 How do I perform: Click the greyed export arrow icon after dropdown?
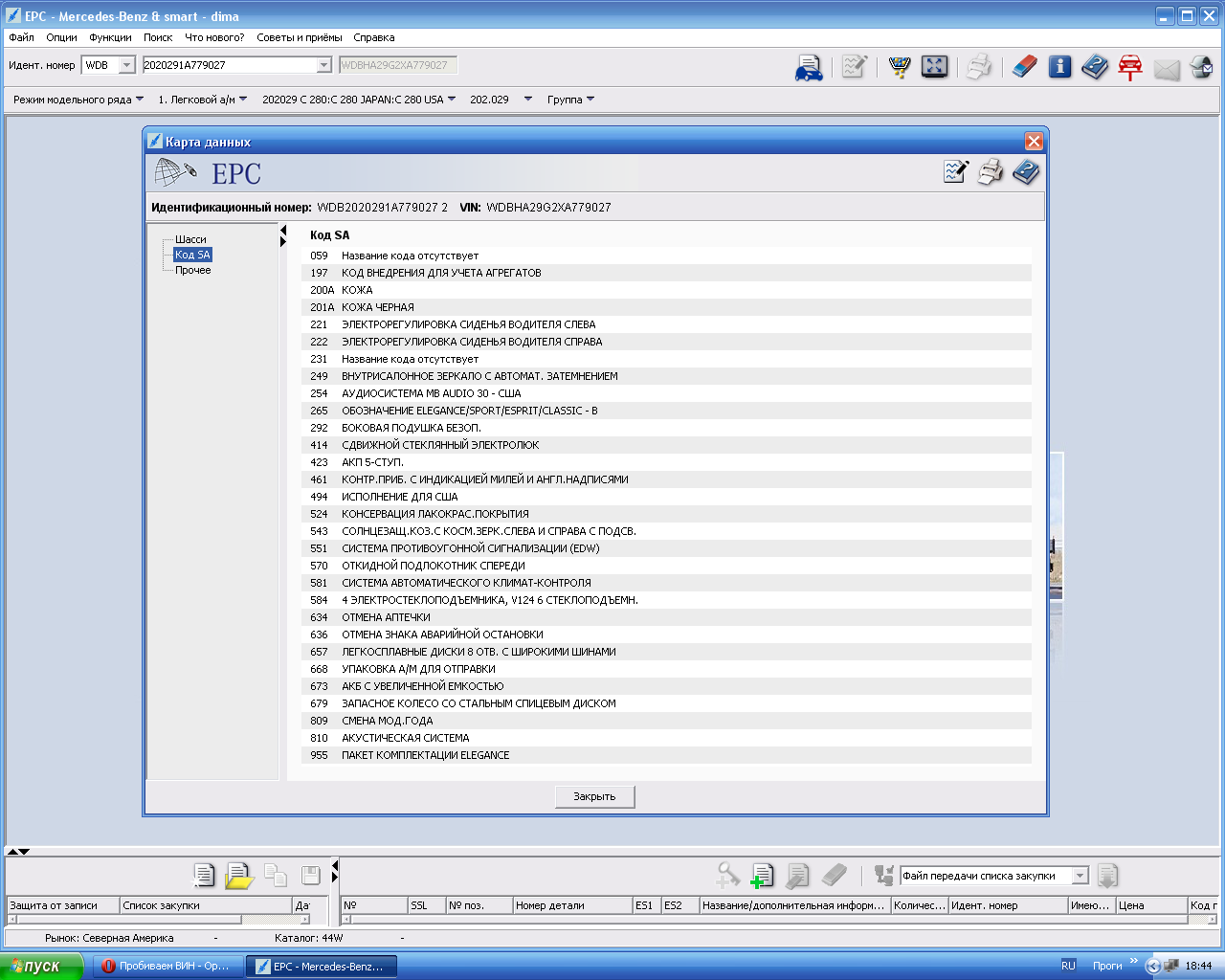click(x=1107, y=876)
